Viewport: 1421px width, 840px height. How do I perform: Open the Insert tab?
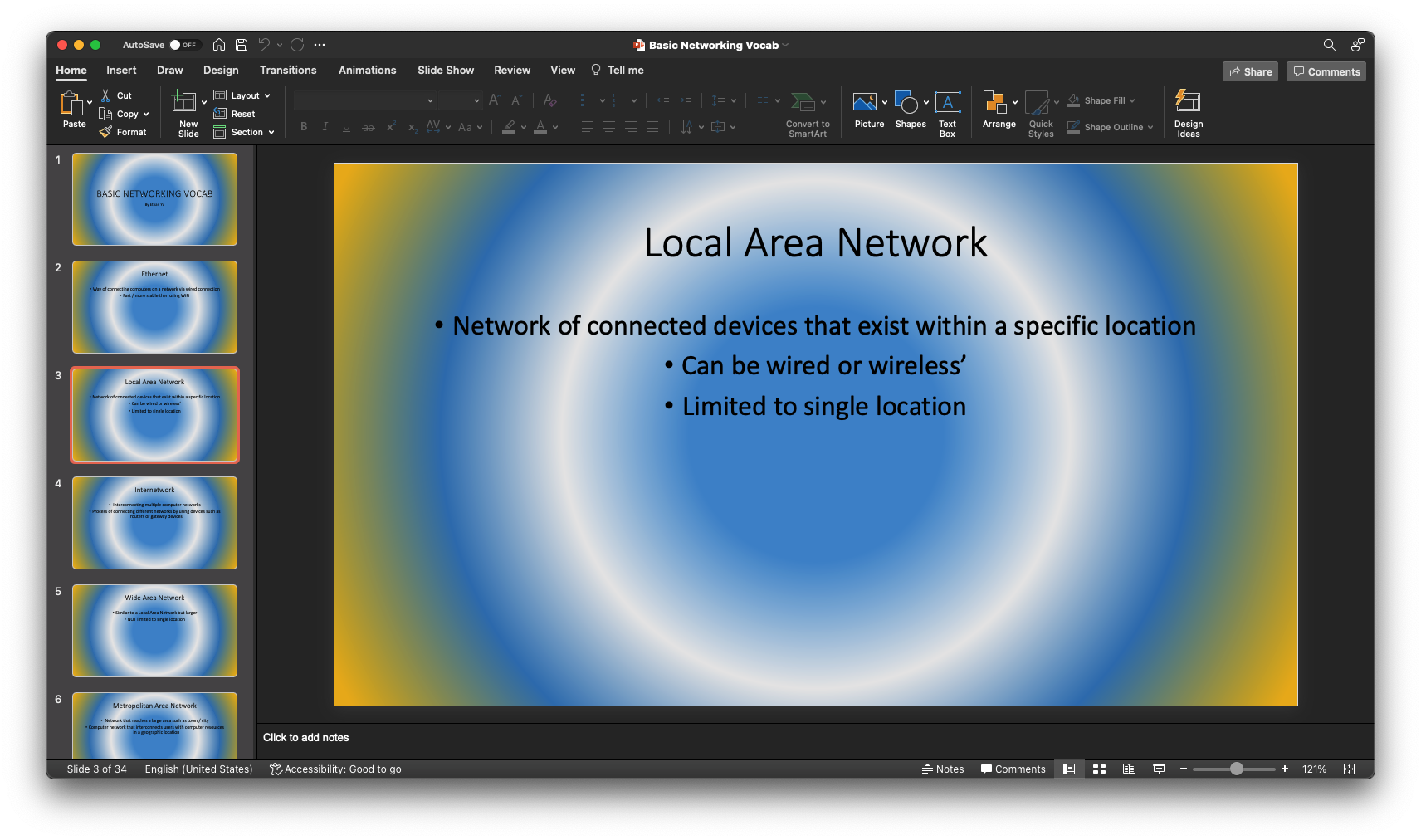pos(121,71)
